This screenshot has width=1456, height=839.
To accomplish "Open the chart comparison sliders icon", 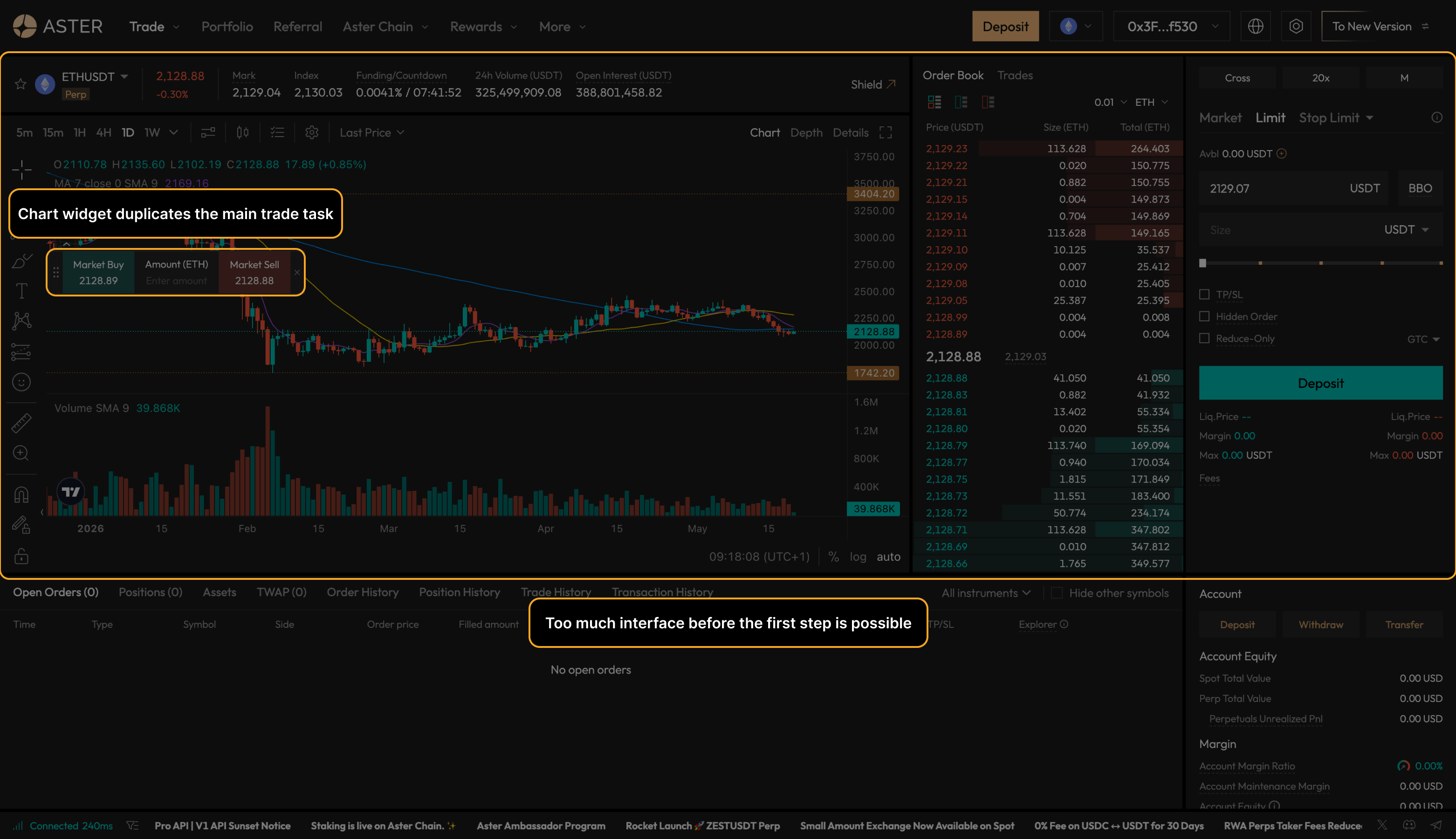I will point(208,132).
